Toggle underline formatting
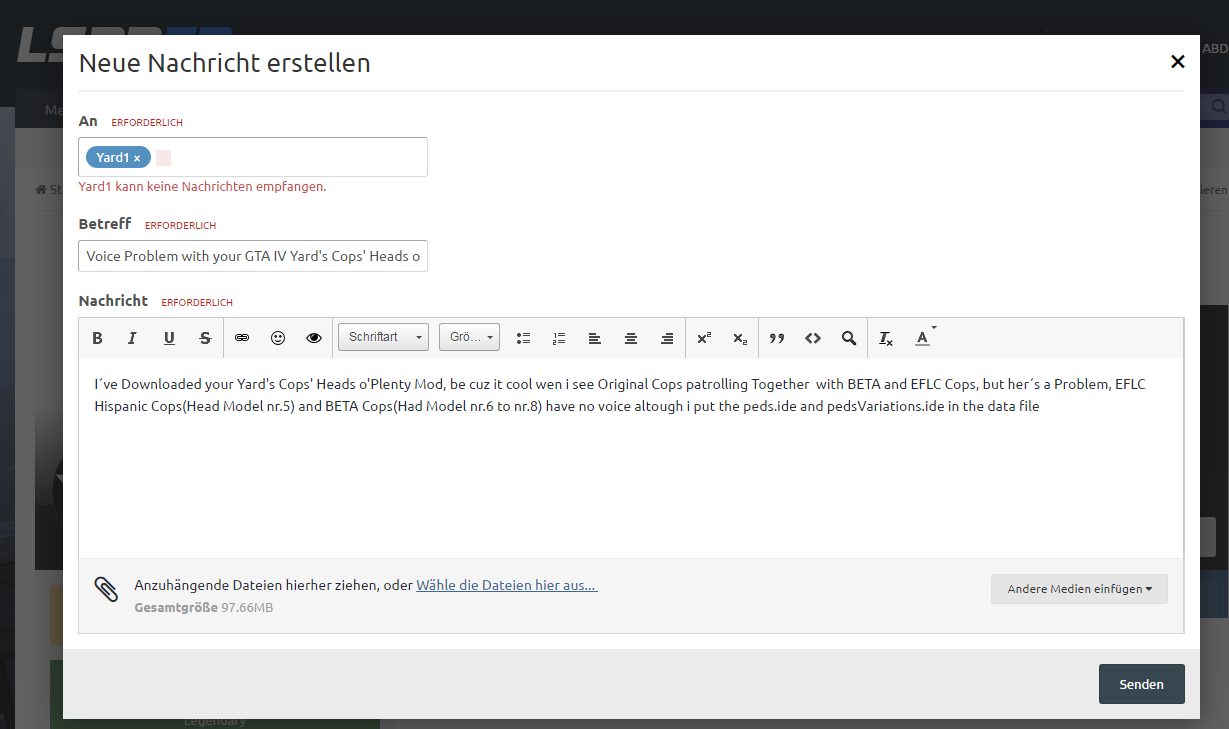The width and height of the screenshot is (1229, 729). 169,338
